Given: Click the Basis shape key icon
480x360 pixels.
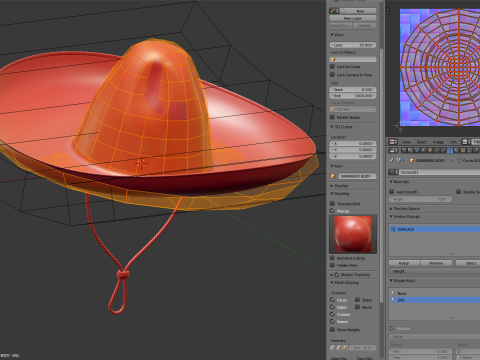Looking at the screenshot, I should (394, 293).
